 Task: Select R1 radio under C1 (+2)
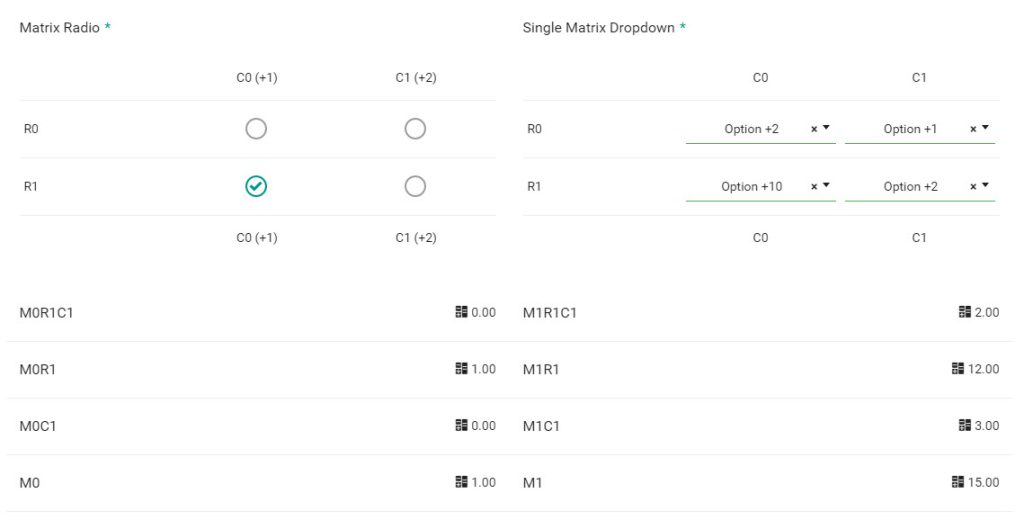415,186
